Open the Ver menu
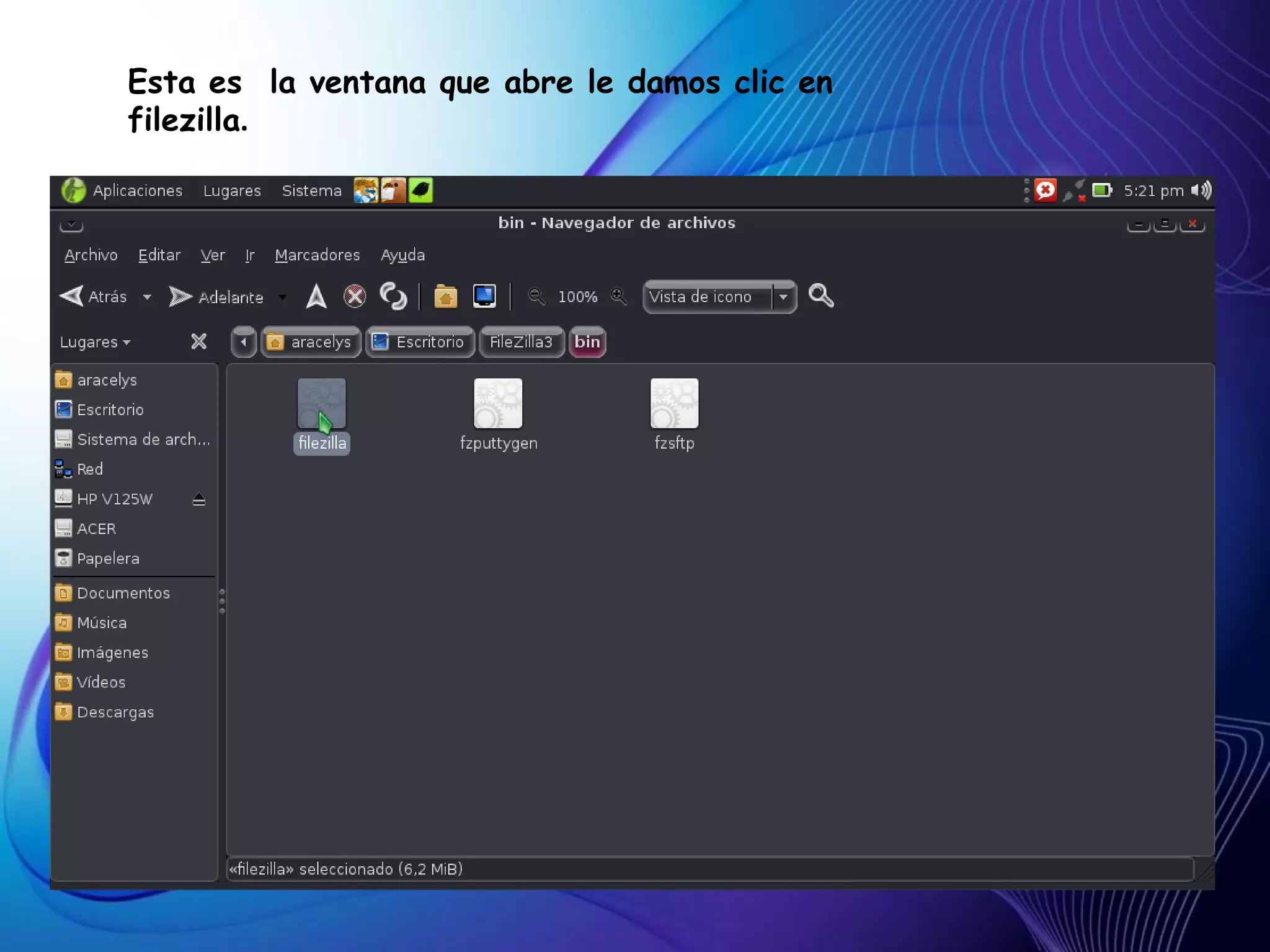The image size is (1270, 952). [213, 255]
